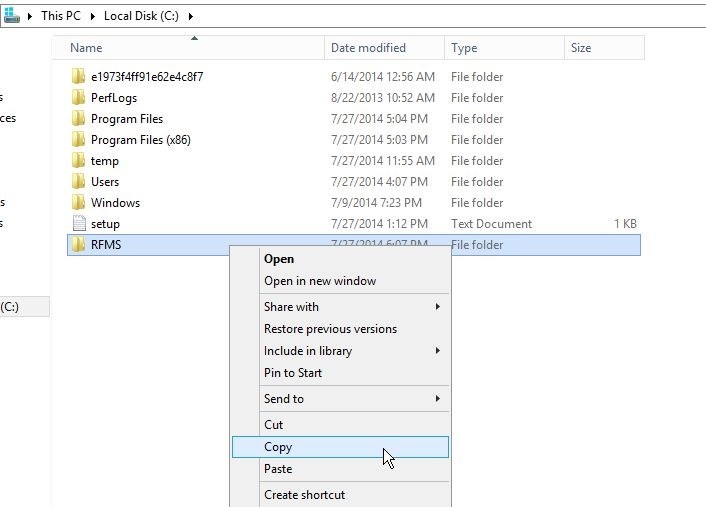Select the Users folder name

tap(105, 181)
